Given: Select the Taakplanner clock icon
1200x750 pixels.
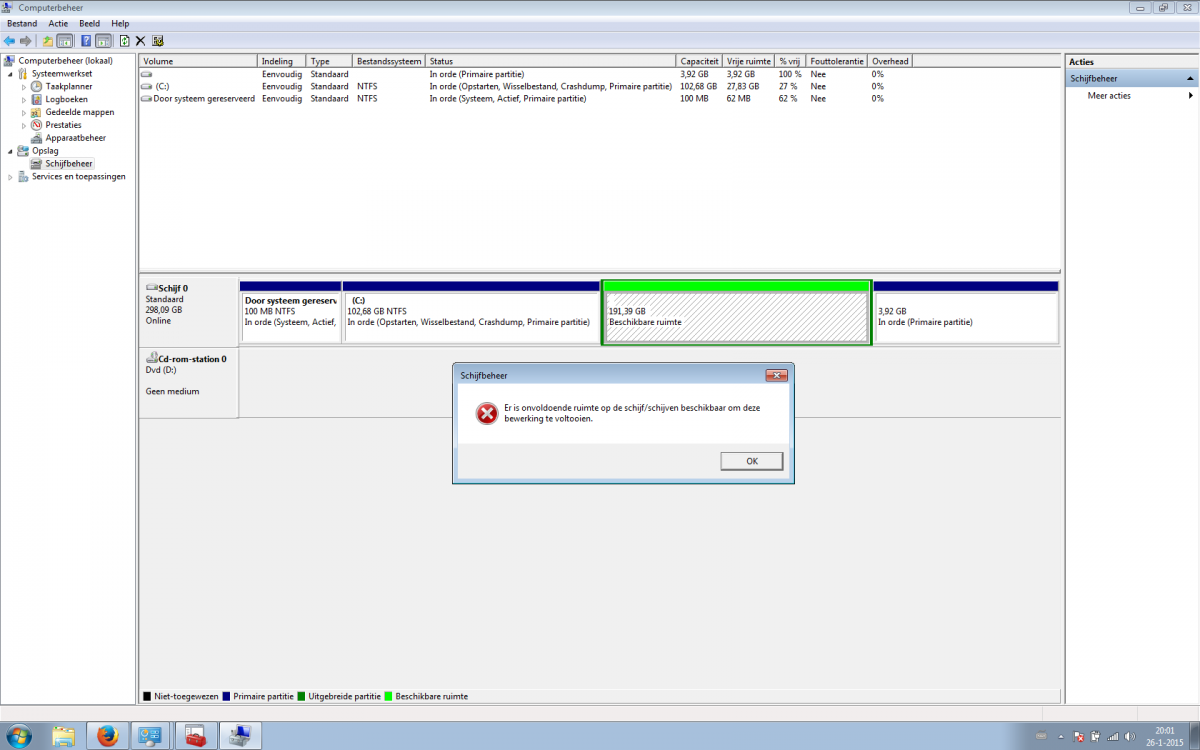Looking at the screenshot, I should point(37,87).
